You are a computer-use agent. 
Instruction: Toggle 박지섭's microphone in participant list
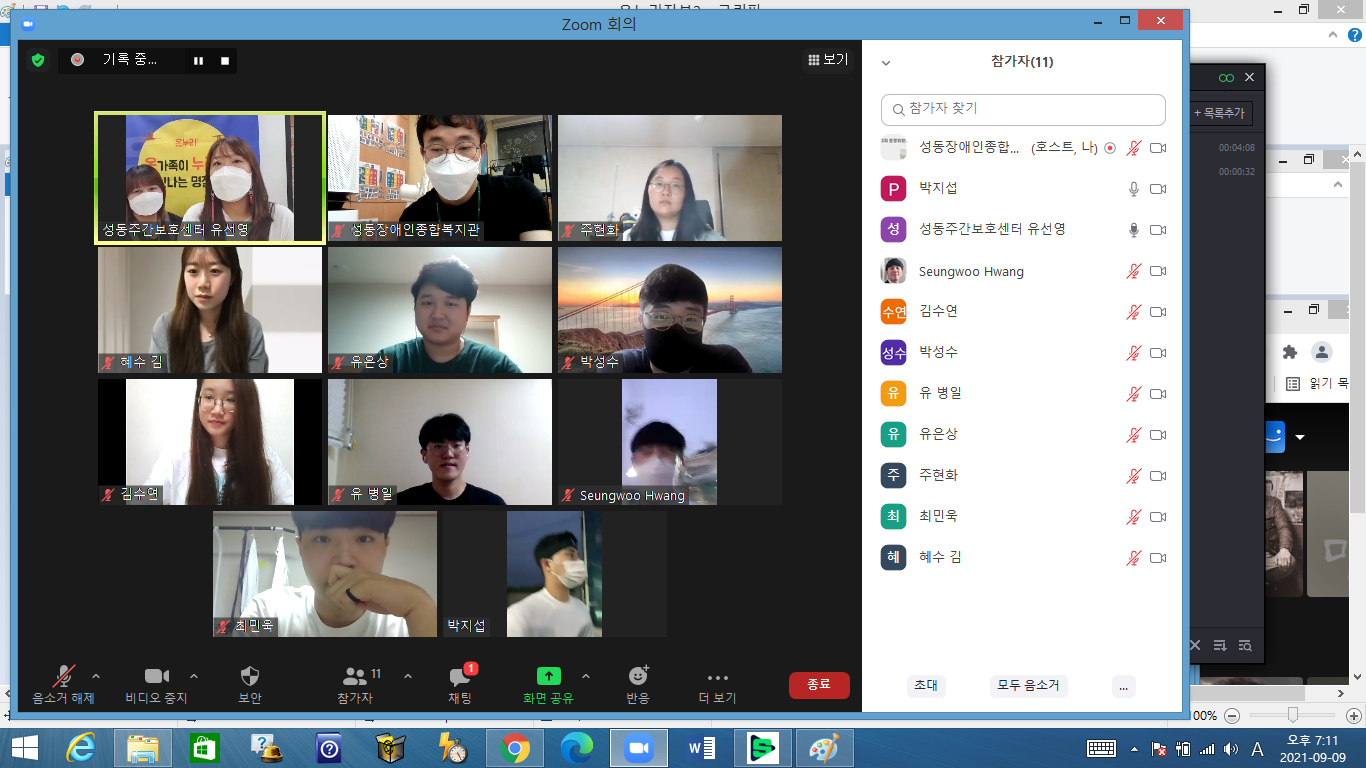pos(1134,189)
